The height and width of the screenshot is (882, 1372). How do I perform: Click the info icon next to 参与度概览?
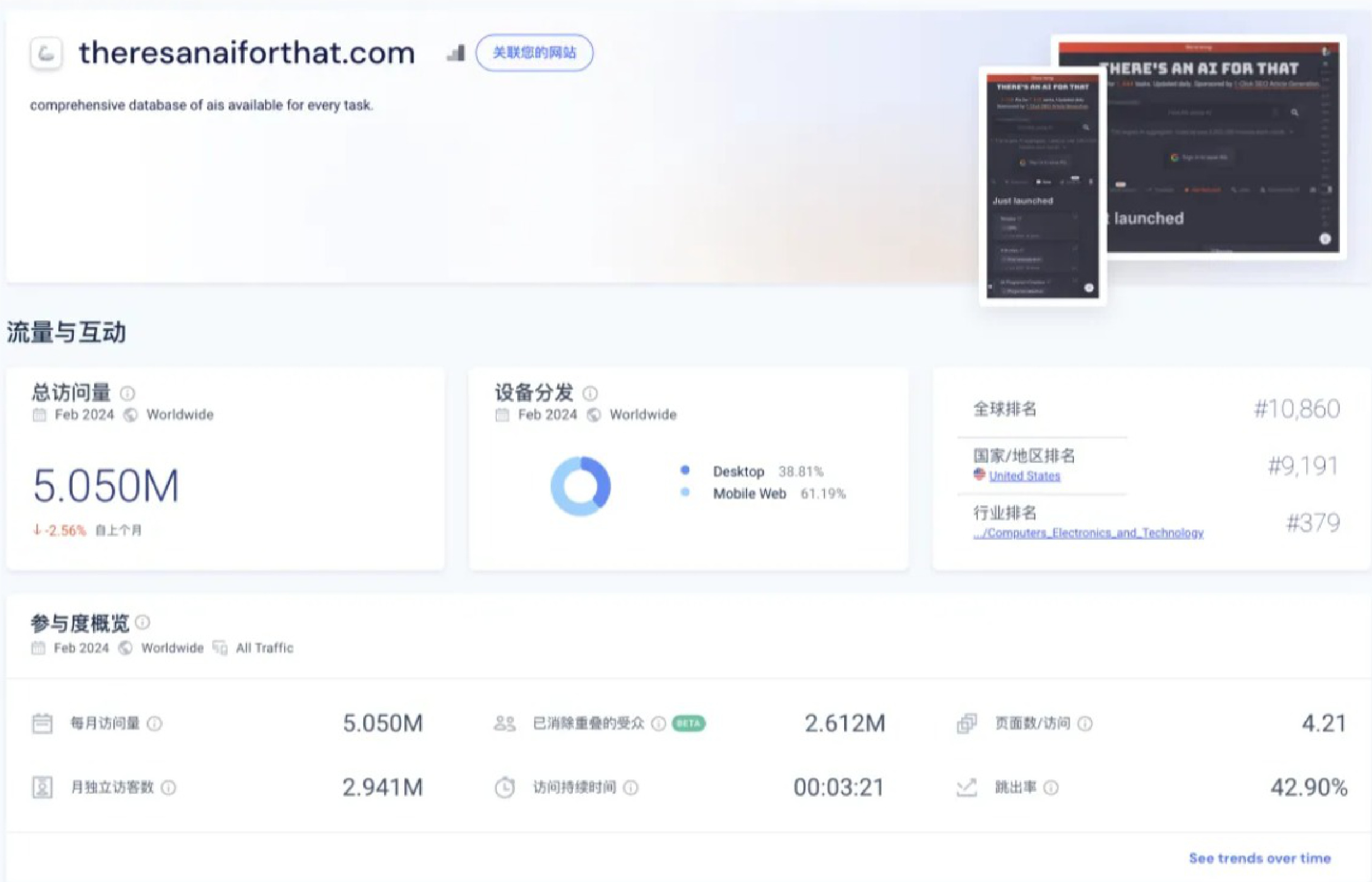tap(143, 622)
